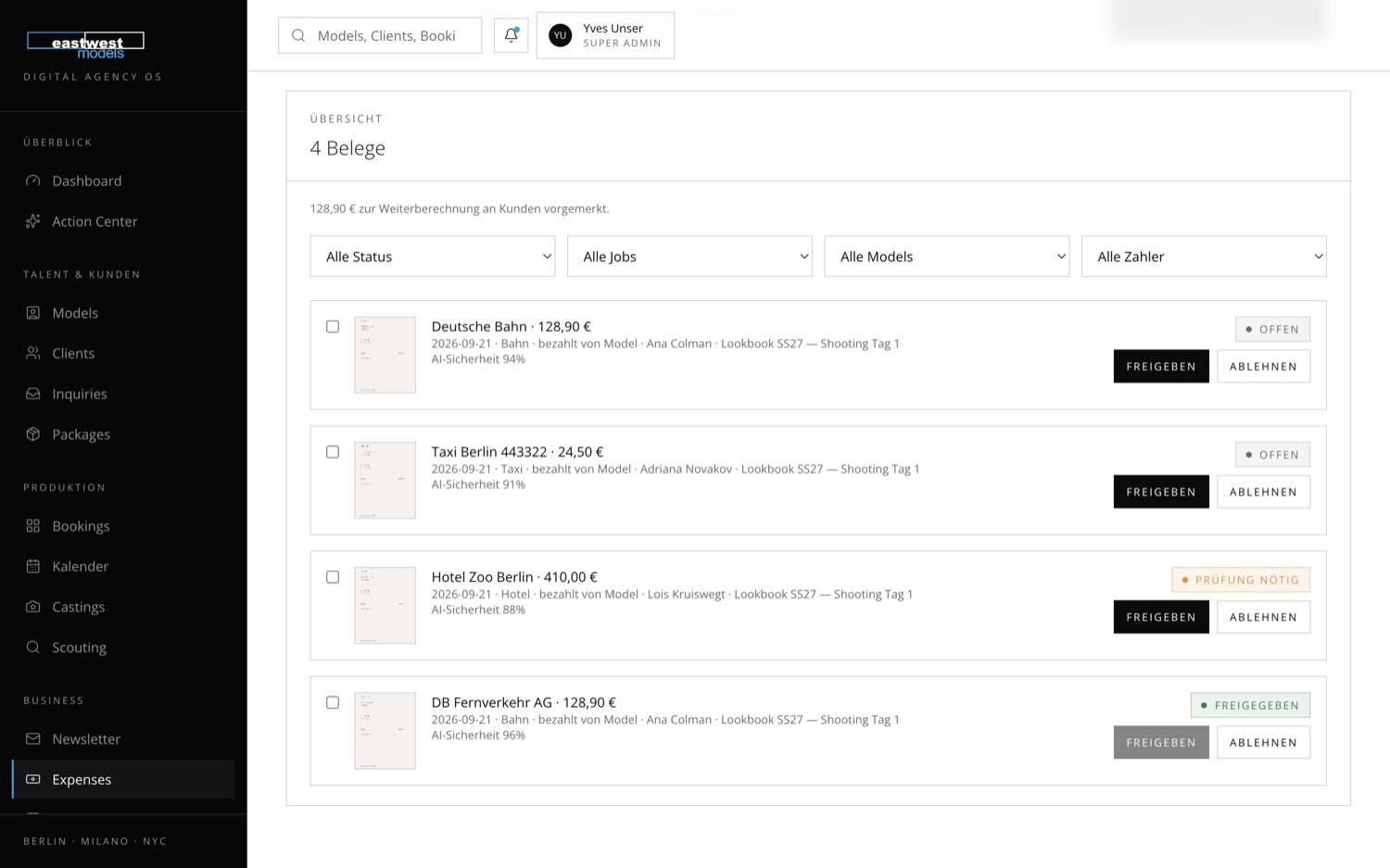
Task: Click the Freigegeben status badge
Action: 1250,705
